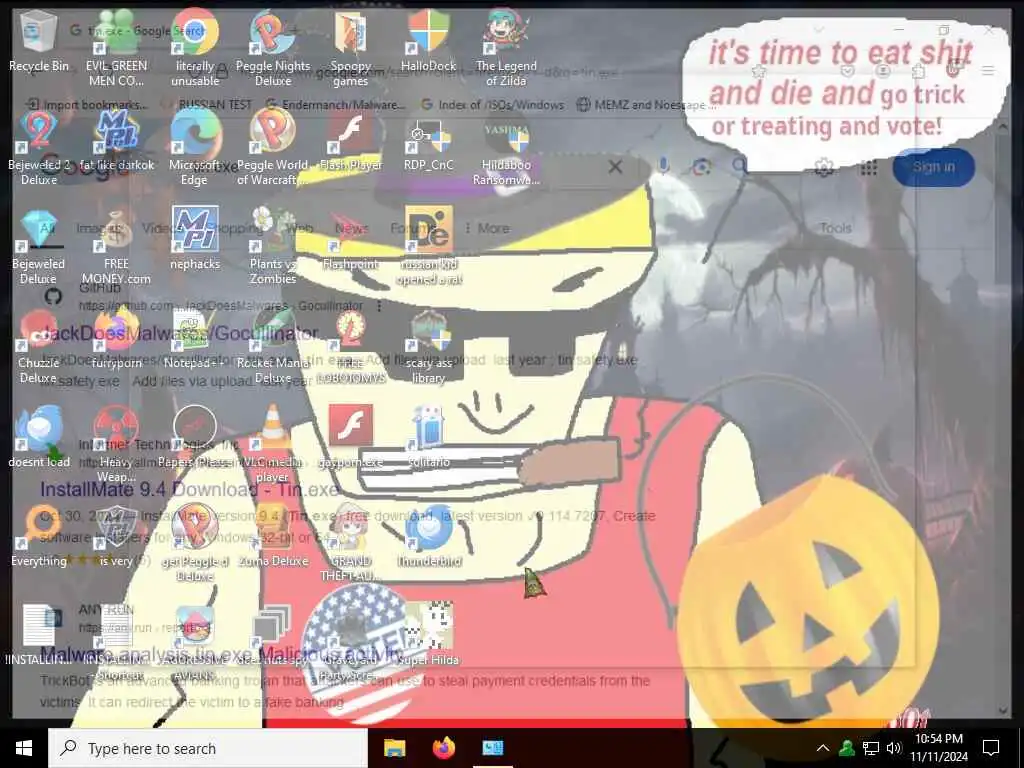Open the Plants vs Zombies shortcut

click(273, 247)
